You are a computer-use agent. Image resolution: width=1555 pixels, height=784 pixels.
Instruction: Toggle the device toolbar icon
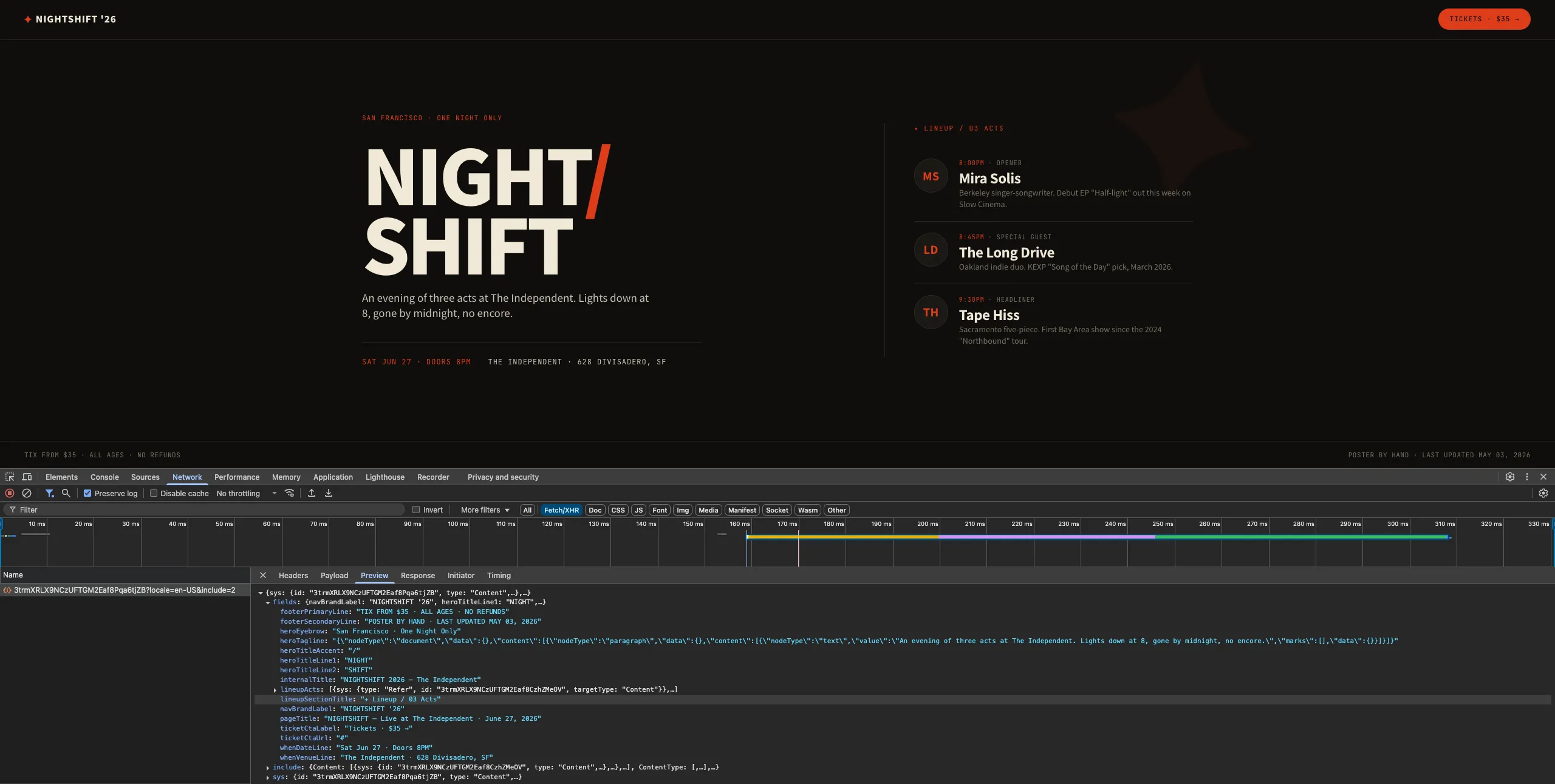click(x=27, y=477)
